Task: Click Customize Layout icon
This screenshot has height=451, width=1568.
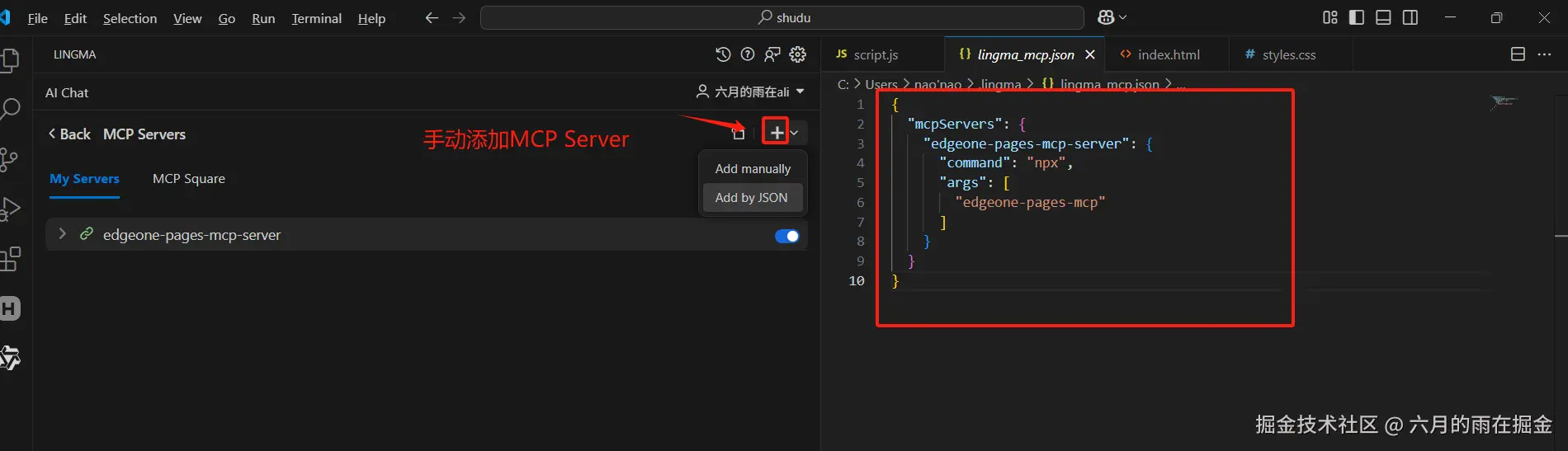Action: pos(1330,17)
